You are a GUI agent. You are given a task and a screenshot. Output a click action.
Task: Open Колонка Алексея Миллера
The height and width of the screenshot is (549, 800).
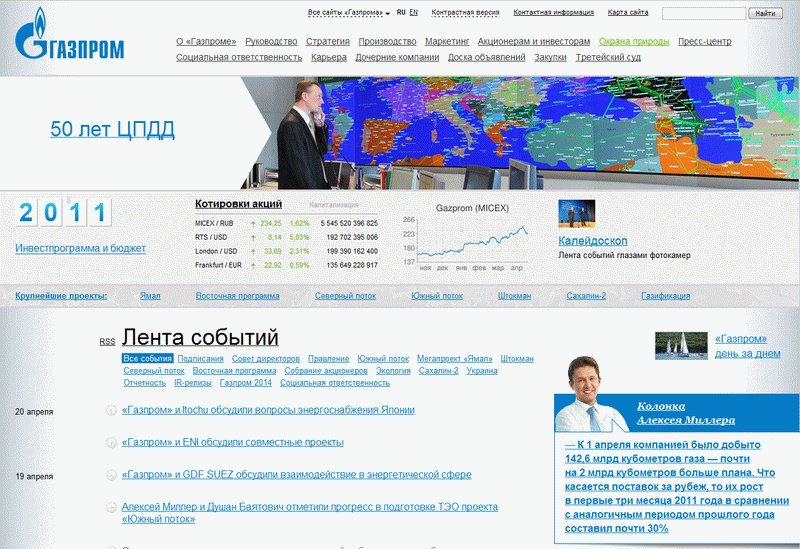click(686, 413)
